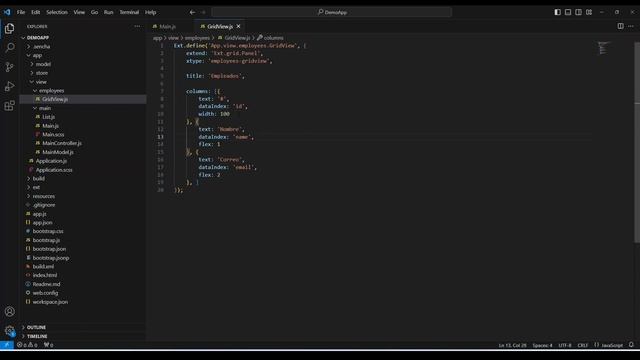Click the Explorer more actions ellipsis

click(x=137, y=26)
